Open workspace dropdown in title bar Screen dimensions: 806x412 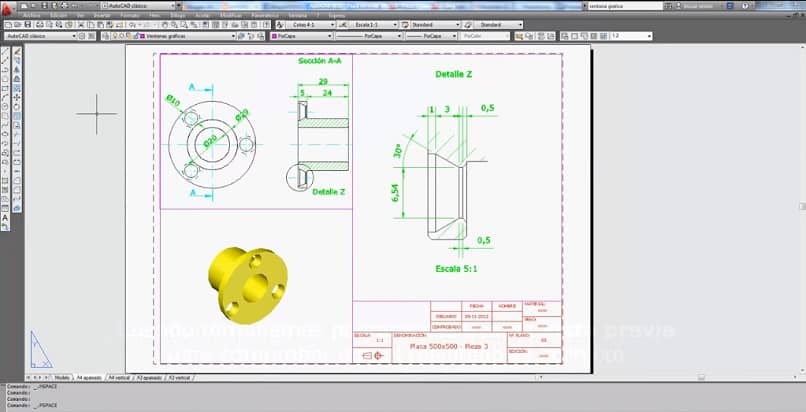138,6
